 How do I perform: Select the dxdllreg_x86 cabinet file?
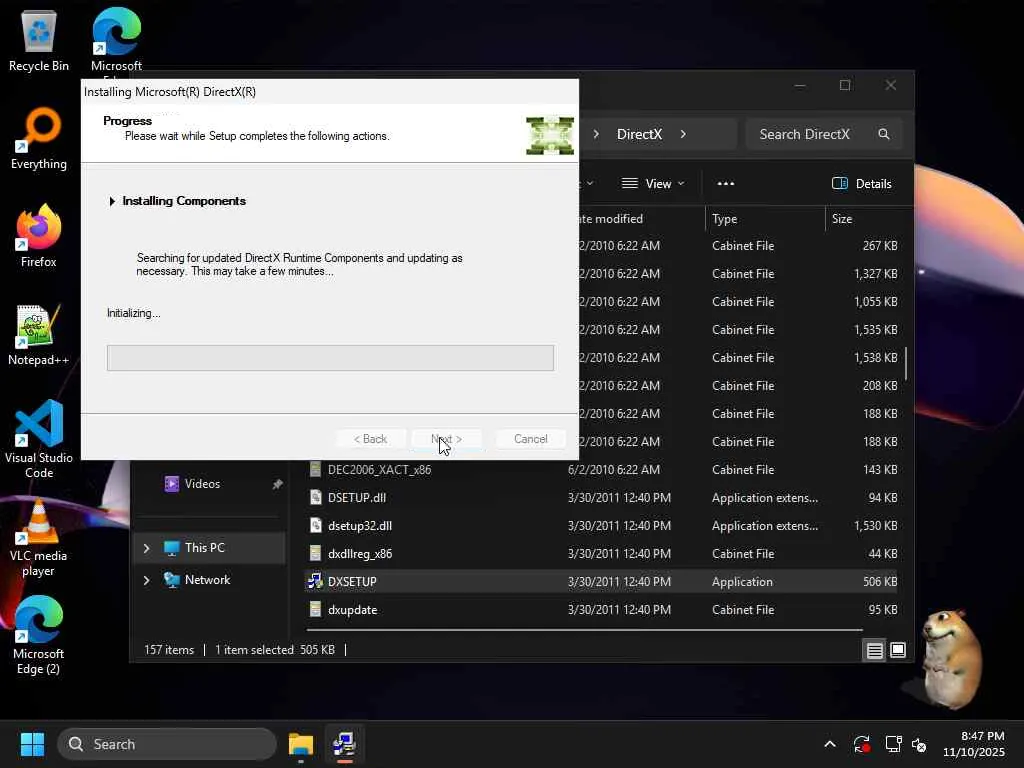pyautogui.click(x=360, y=554)
